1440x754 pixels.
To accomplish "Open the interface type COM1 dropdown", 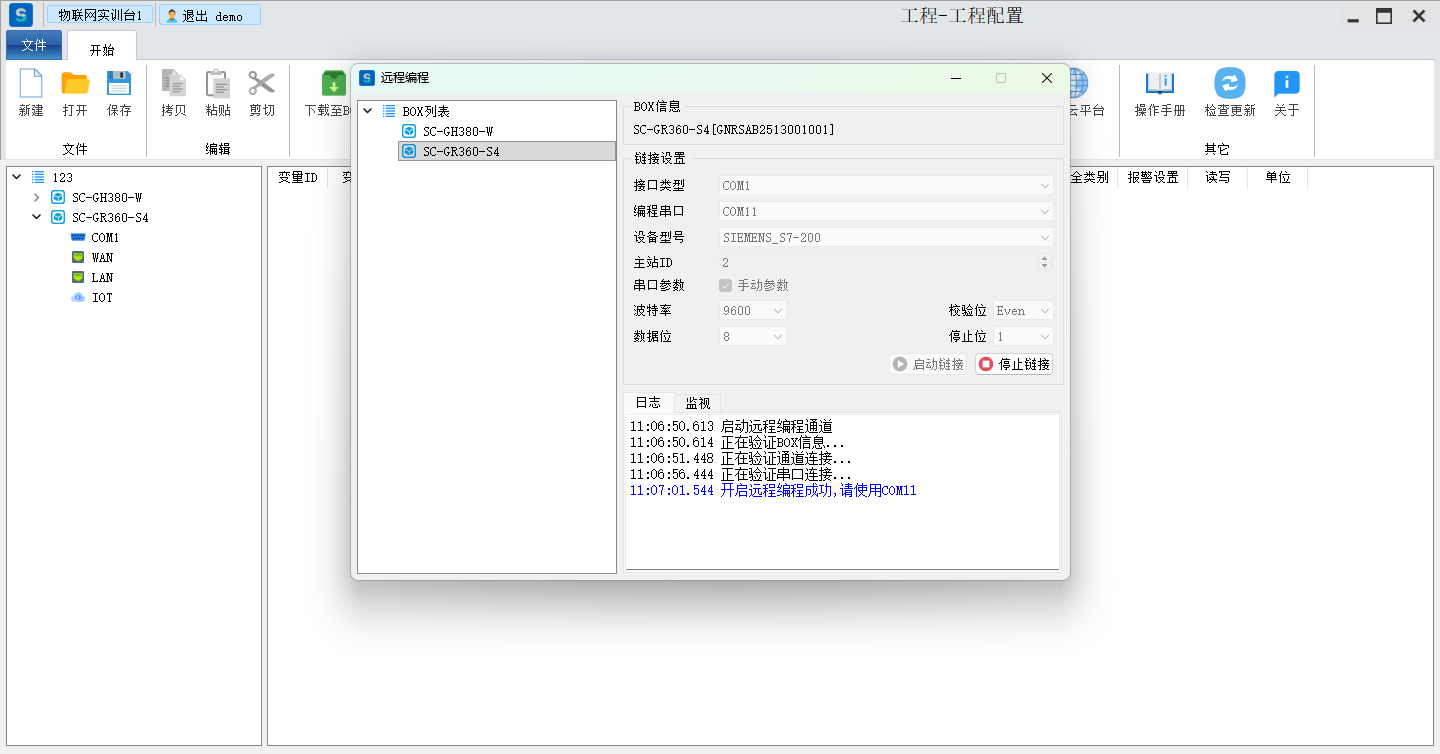I will pyautogui.click(x=886, y=186).
